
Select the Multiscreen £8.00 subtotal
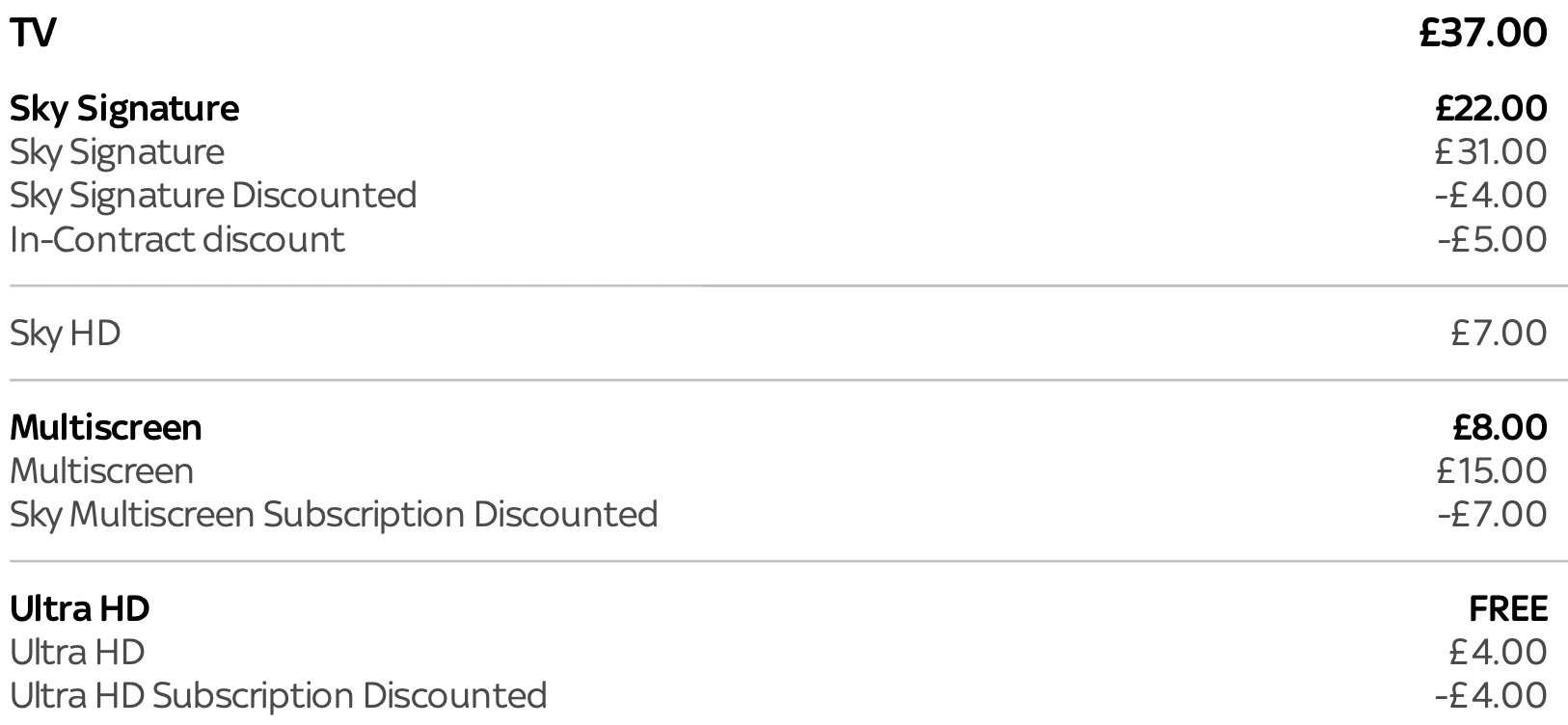[1500, 427]
